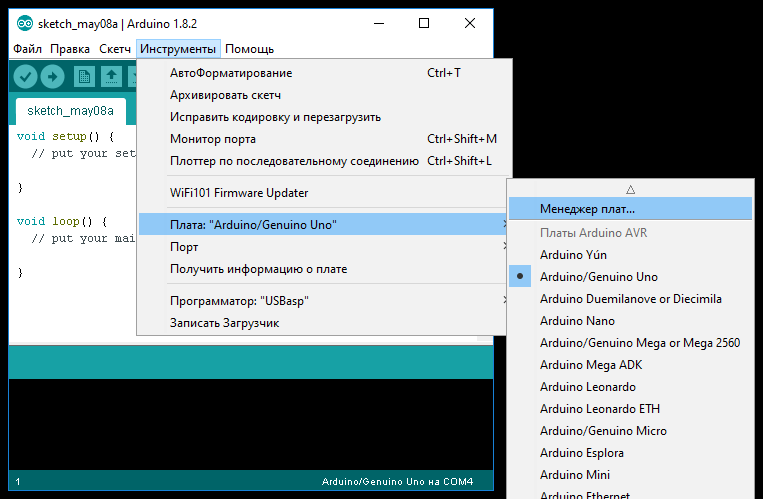
Task: Select Arduino Nano board
Action: coord(630,320)
